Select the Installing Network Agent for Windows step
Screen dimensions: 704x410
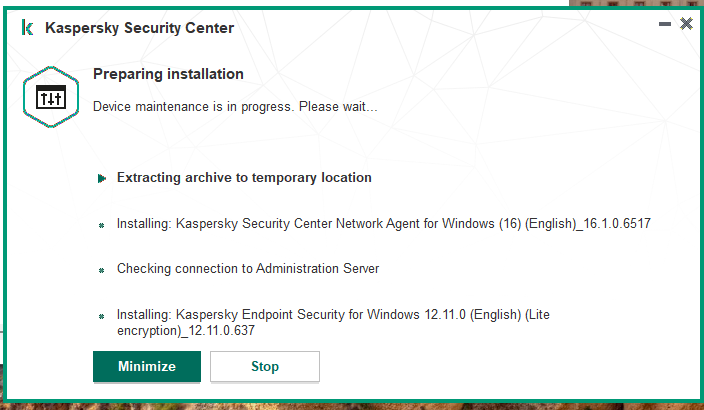click(384, 224)
